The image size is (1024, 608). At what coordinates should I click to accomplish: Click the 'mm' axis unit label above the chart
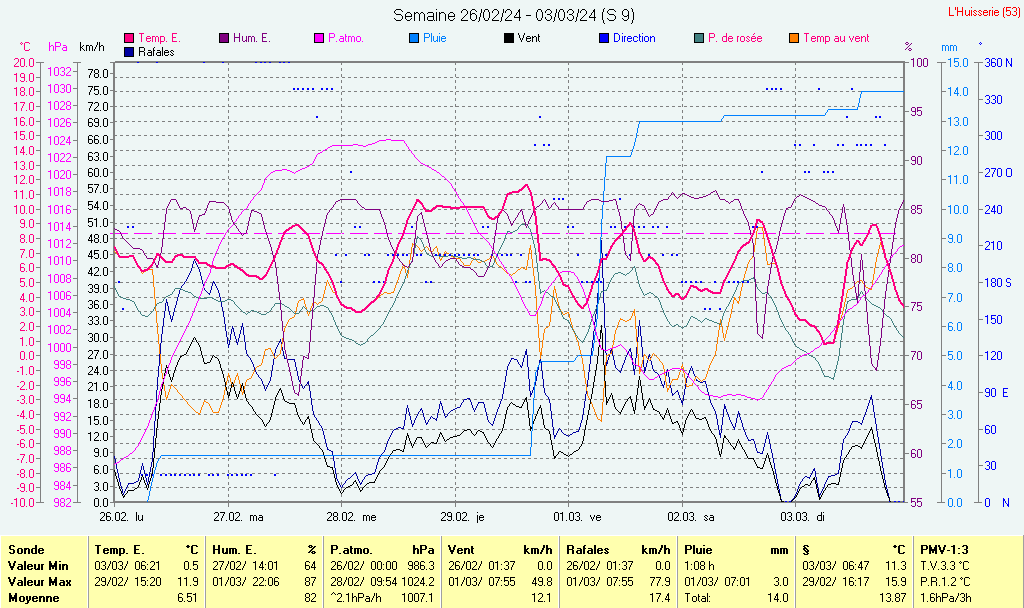click(x=949, y=47)
